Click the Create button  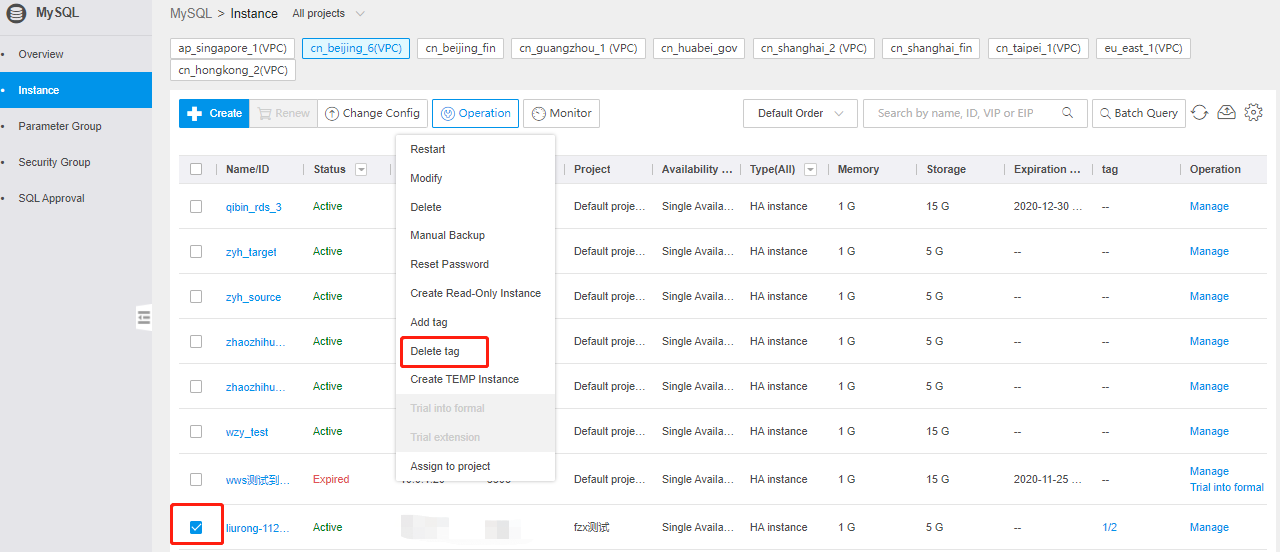tap(215, 113)
